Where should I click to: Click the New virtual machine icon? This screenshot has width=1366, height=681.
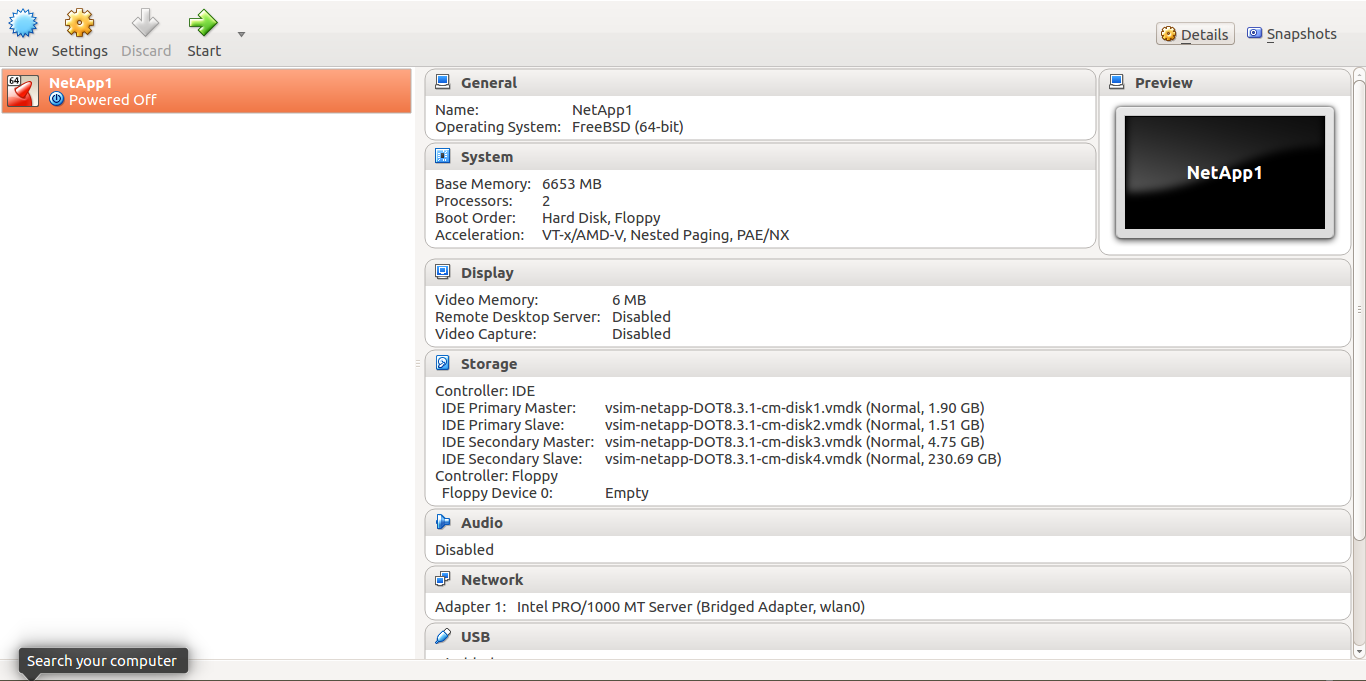coord(22,22)
